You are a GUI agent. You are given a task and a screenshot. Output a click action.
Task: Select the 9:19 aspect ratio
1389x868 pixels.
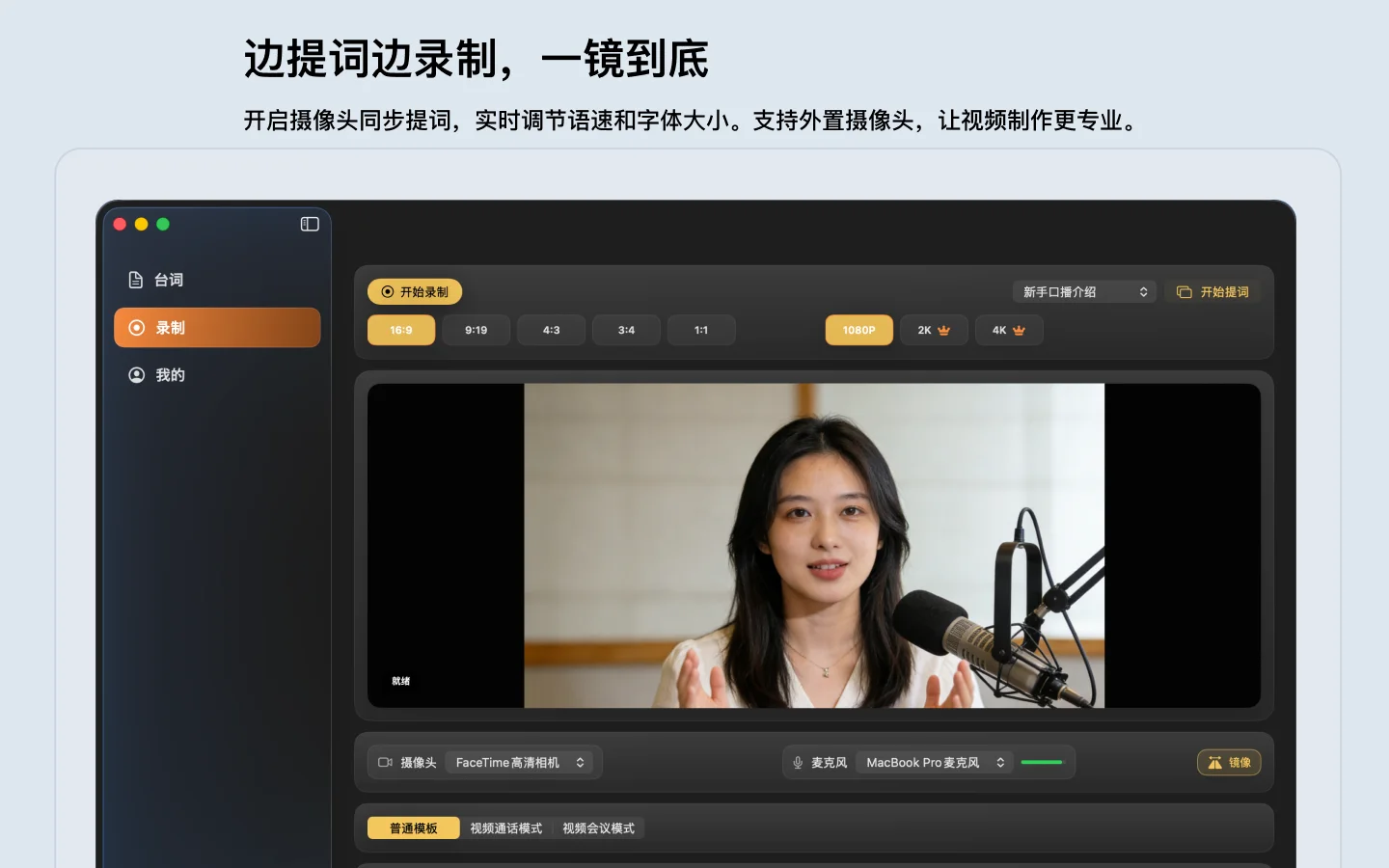(476, 331)
